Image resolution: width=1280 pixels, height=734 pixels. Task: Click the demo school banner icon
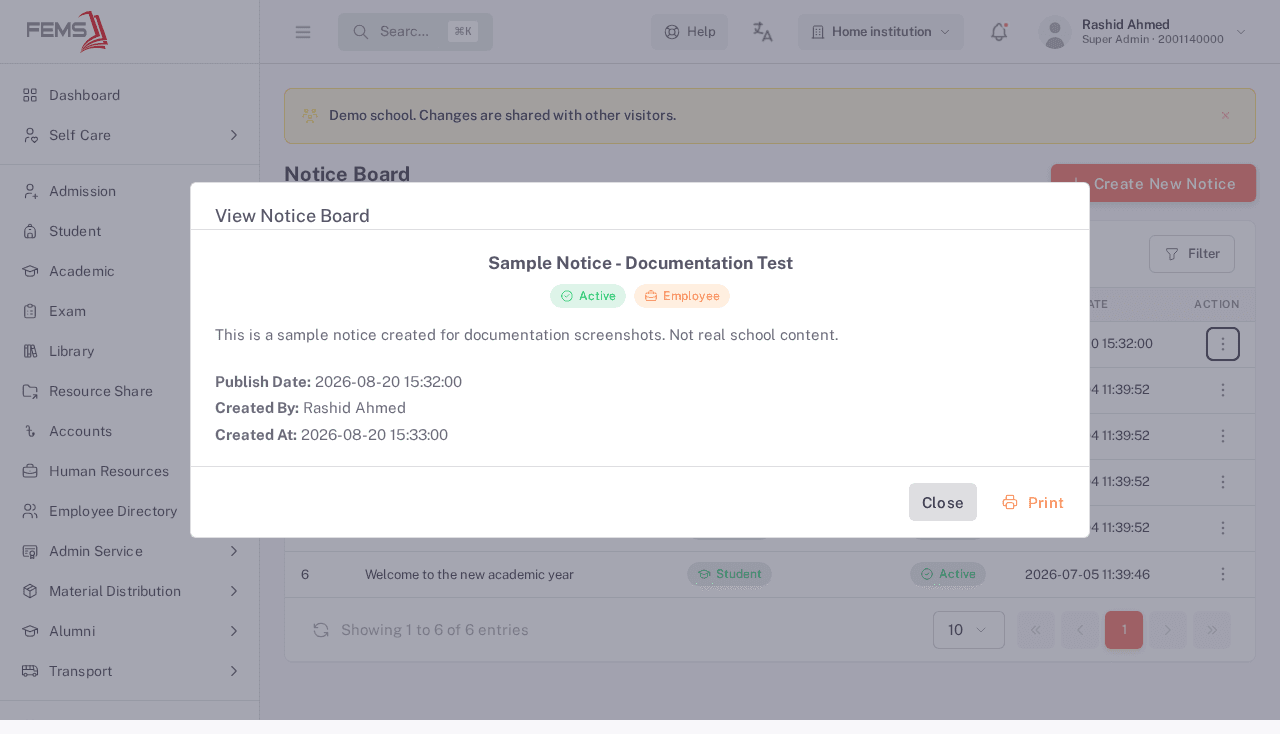point(310,115)
